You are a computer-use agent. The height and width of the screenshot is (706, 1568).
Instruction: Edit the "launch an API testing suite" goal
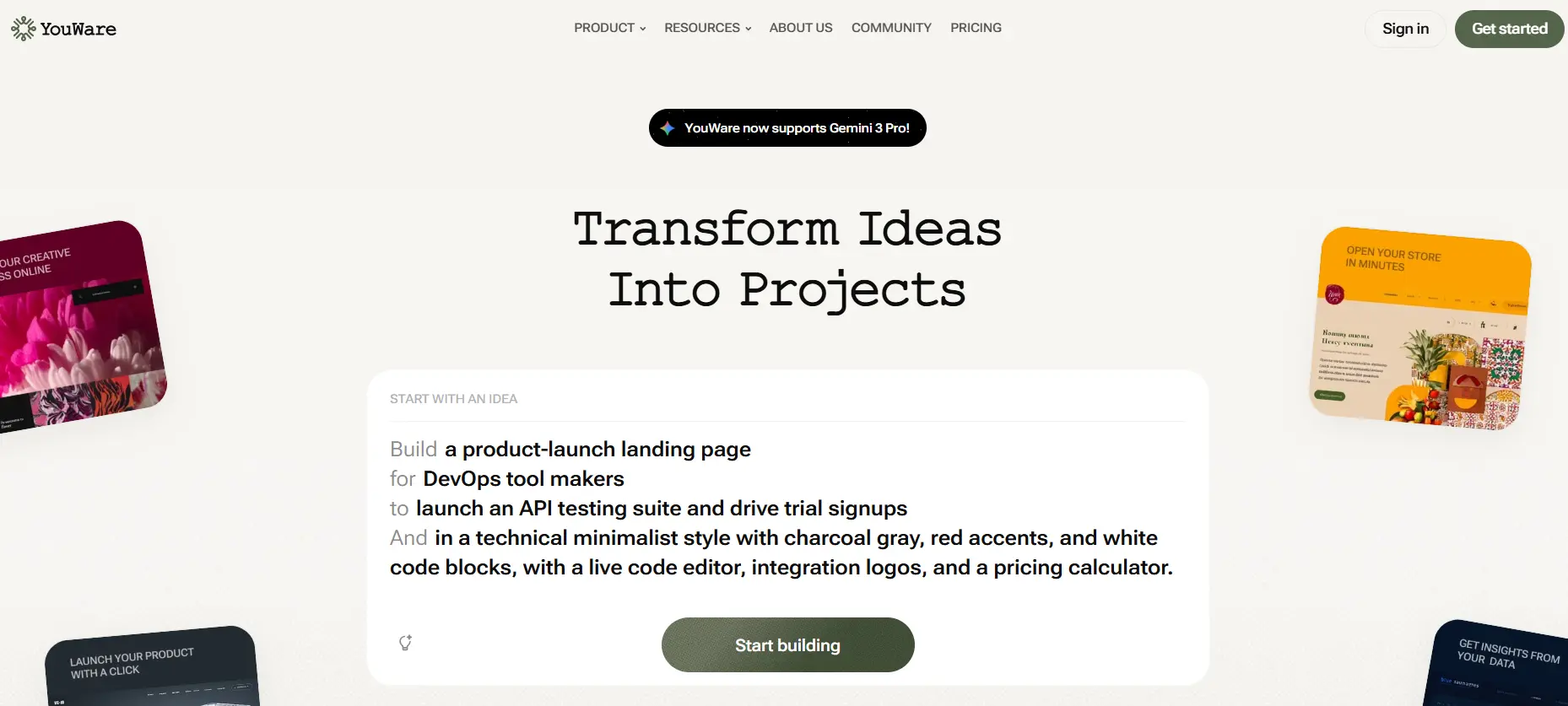[661, 509]
